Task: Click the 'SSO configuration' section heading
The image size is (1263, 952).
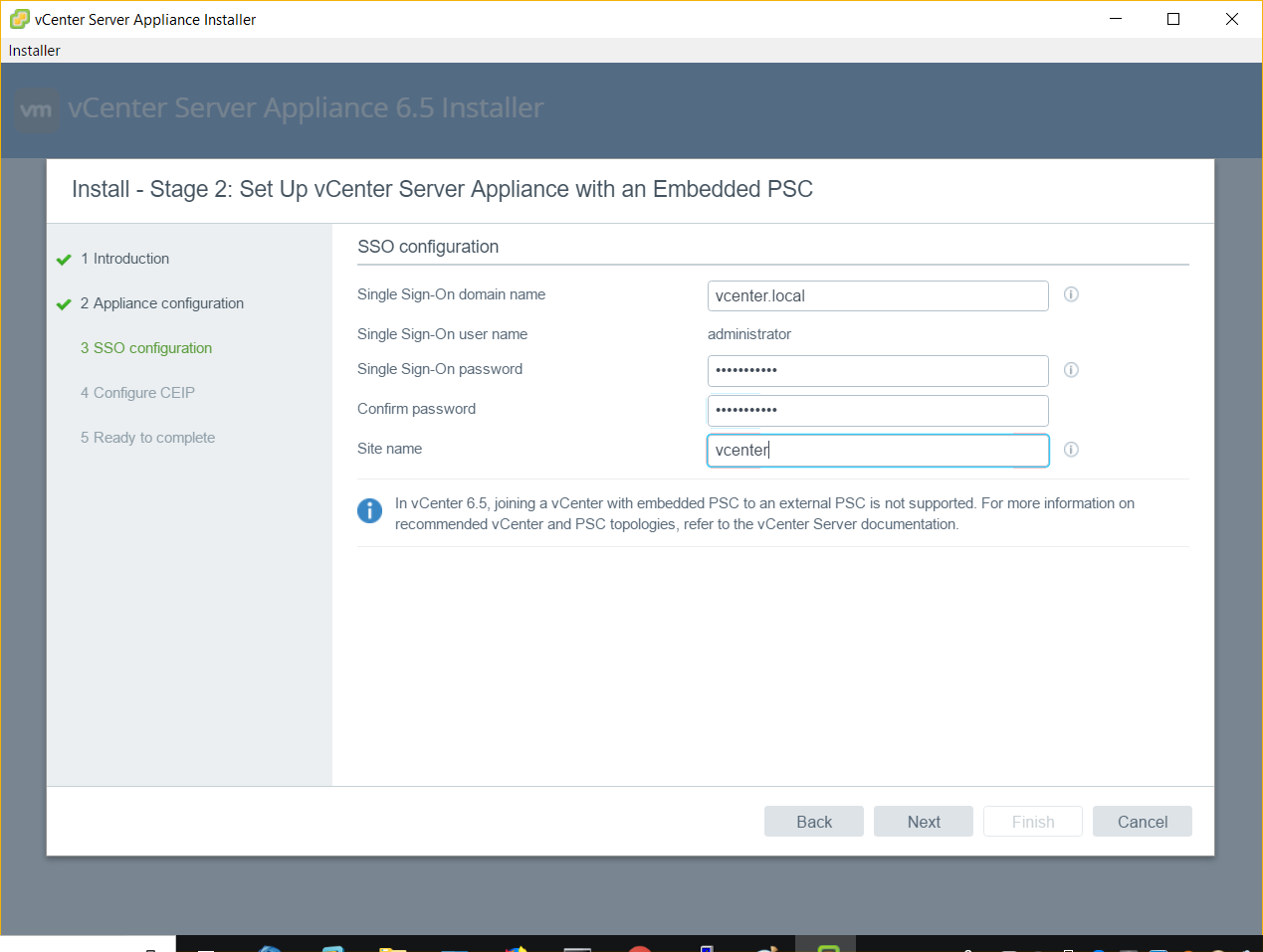Action: click(428, 247)
